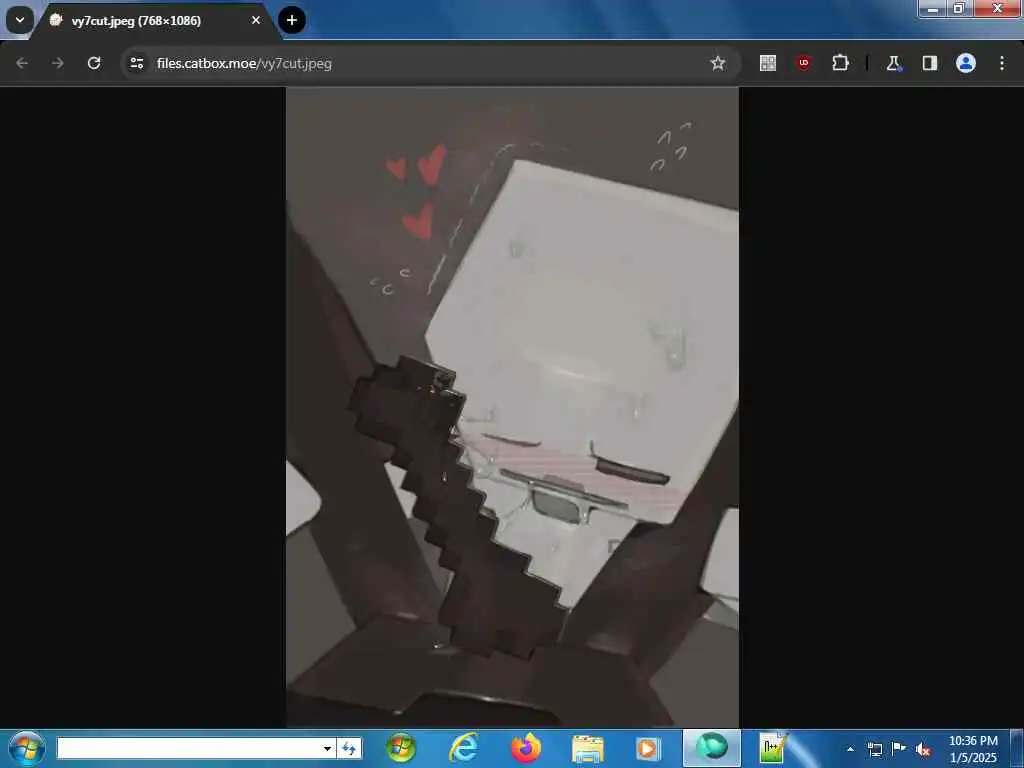
Task: Click the taskbar address refresh button
Action: (x=349, y=748)
